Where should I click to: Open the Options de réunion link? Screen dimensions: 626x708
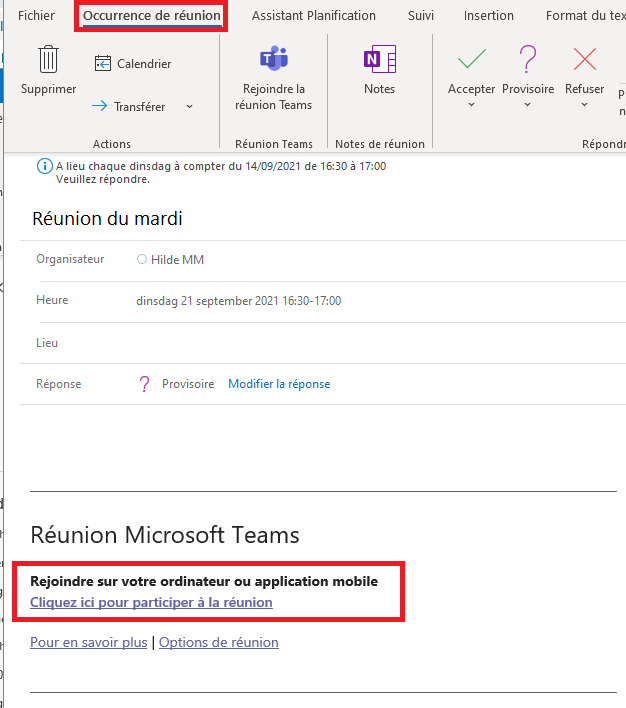219,642
